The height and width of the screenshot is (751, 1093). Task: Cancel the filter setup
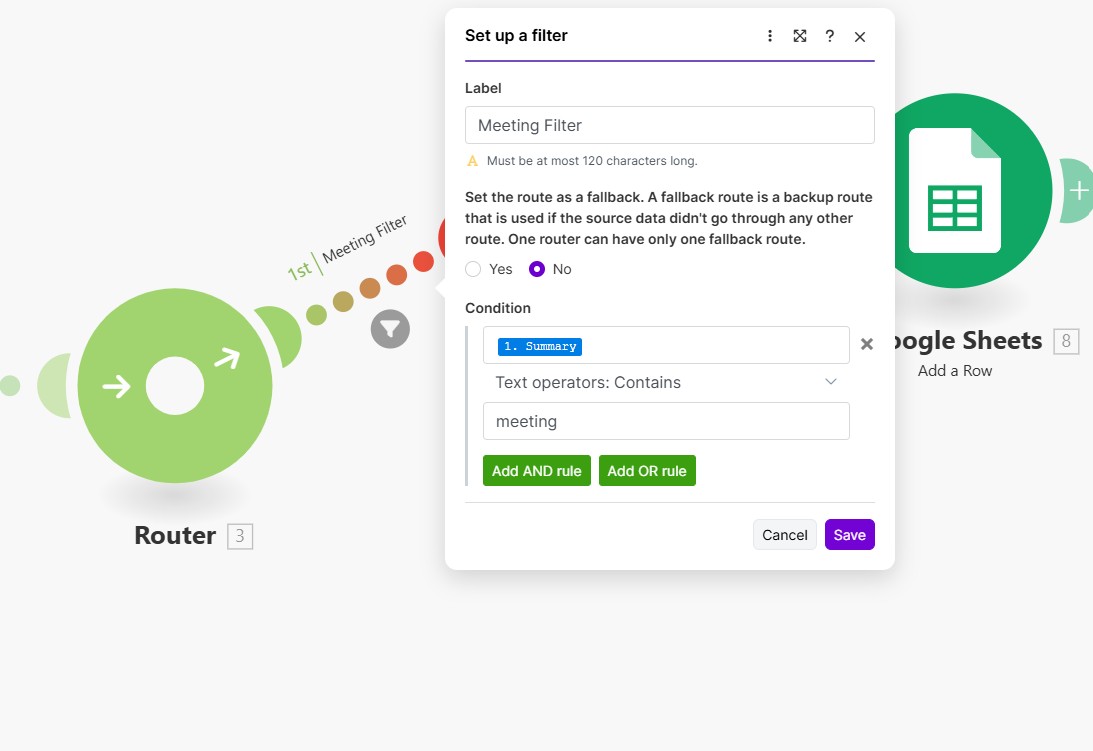pos(784,535)
